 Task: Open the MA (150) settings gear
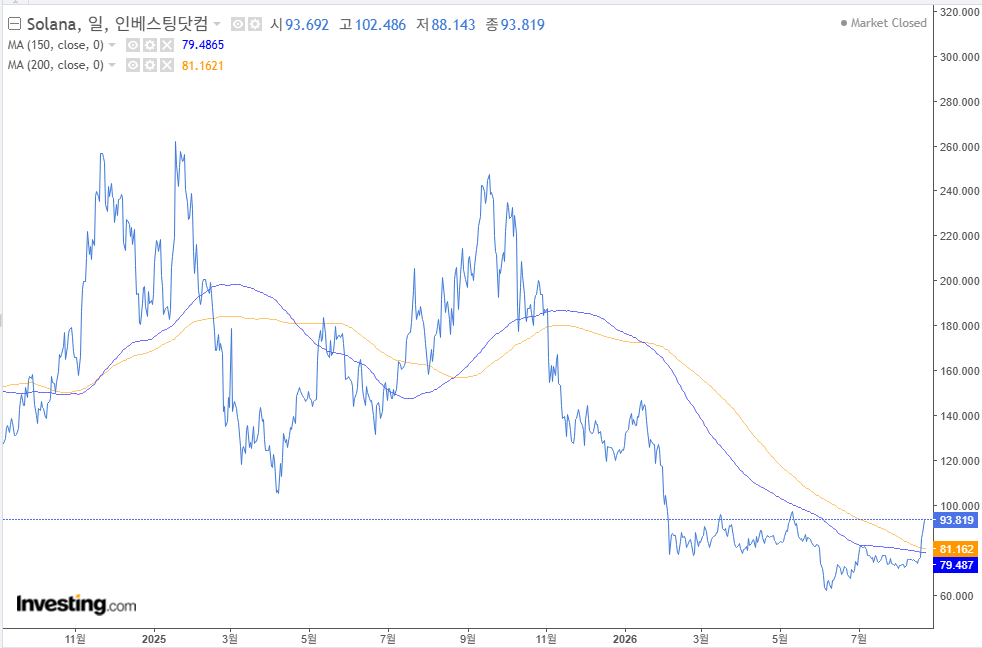(150, 45)
